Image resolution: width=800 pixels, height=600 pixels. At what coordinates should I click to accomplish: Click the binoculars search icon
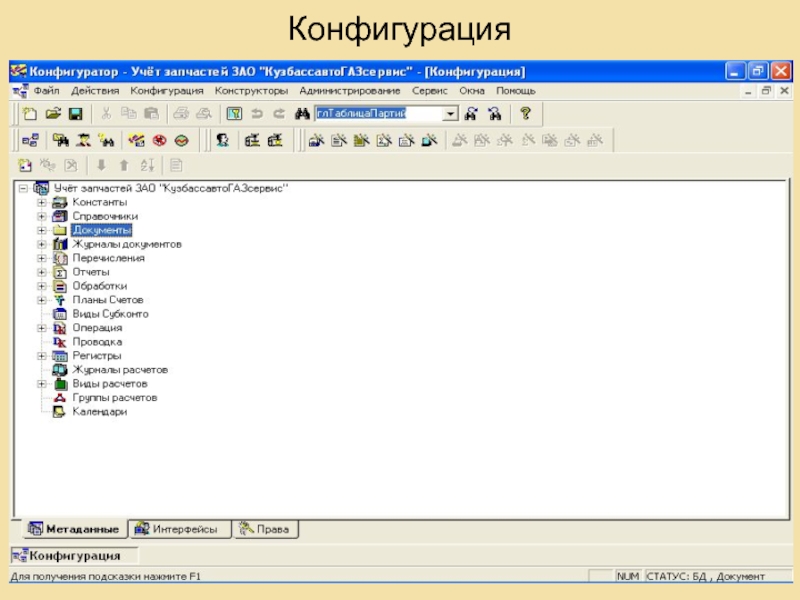pyautogui.click(x=300, y=114)
